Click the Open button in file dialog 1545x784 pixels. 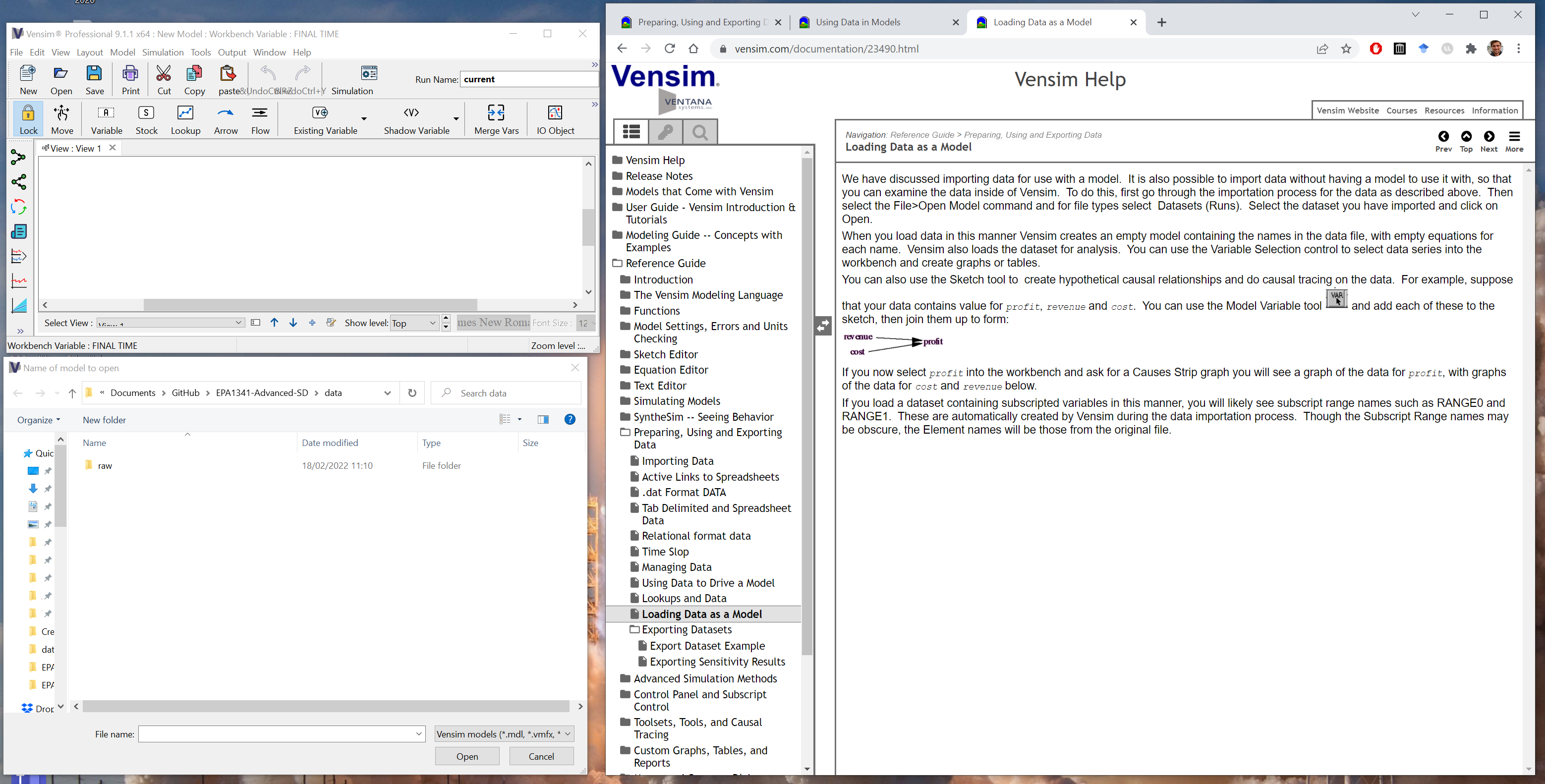coord(467,756)
